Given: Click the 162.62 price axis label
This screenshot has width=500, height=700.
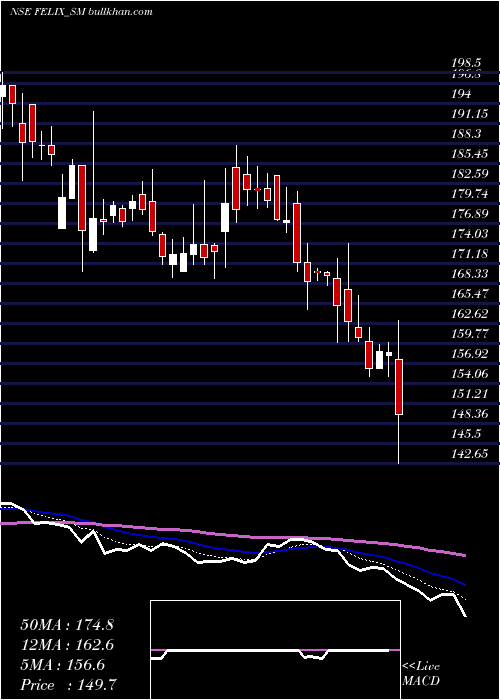Looking at the screenshot, I should (469, 314).
